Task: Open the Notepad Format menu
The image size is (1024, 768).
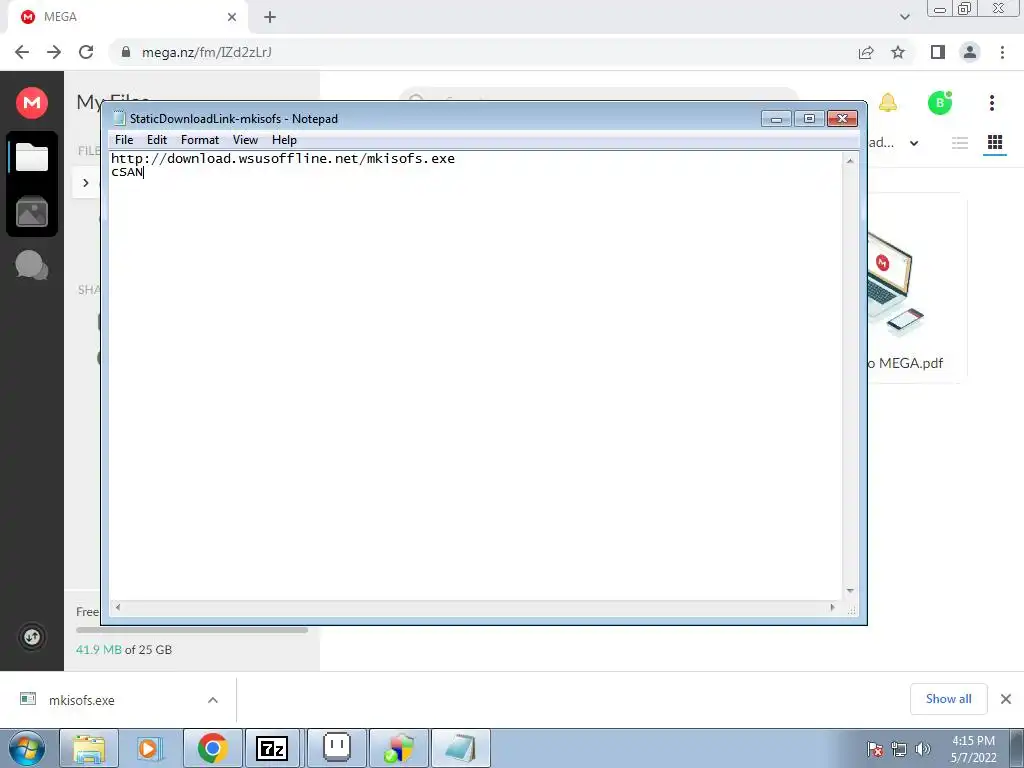Action: [200, 140]
